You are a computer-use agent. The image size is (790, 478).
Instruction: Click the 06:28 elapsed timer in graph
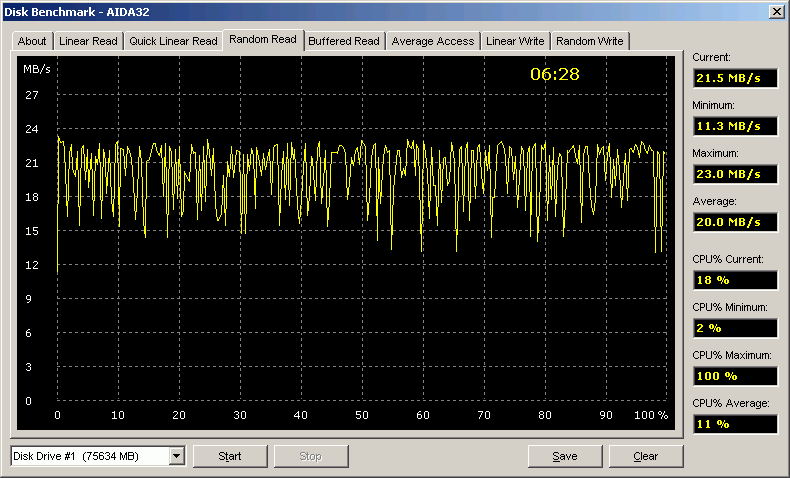click(x=555, y=74)
